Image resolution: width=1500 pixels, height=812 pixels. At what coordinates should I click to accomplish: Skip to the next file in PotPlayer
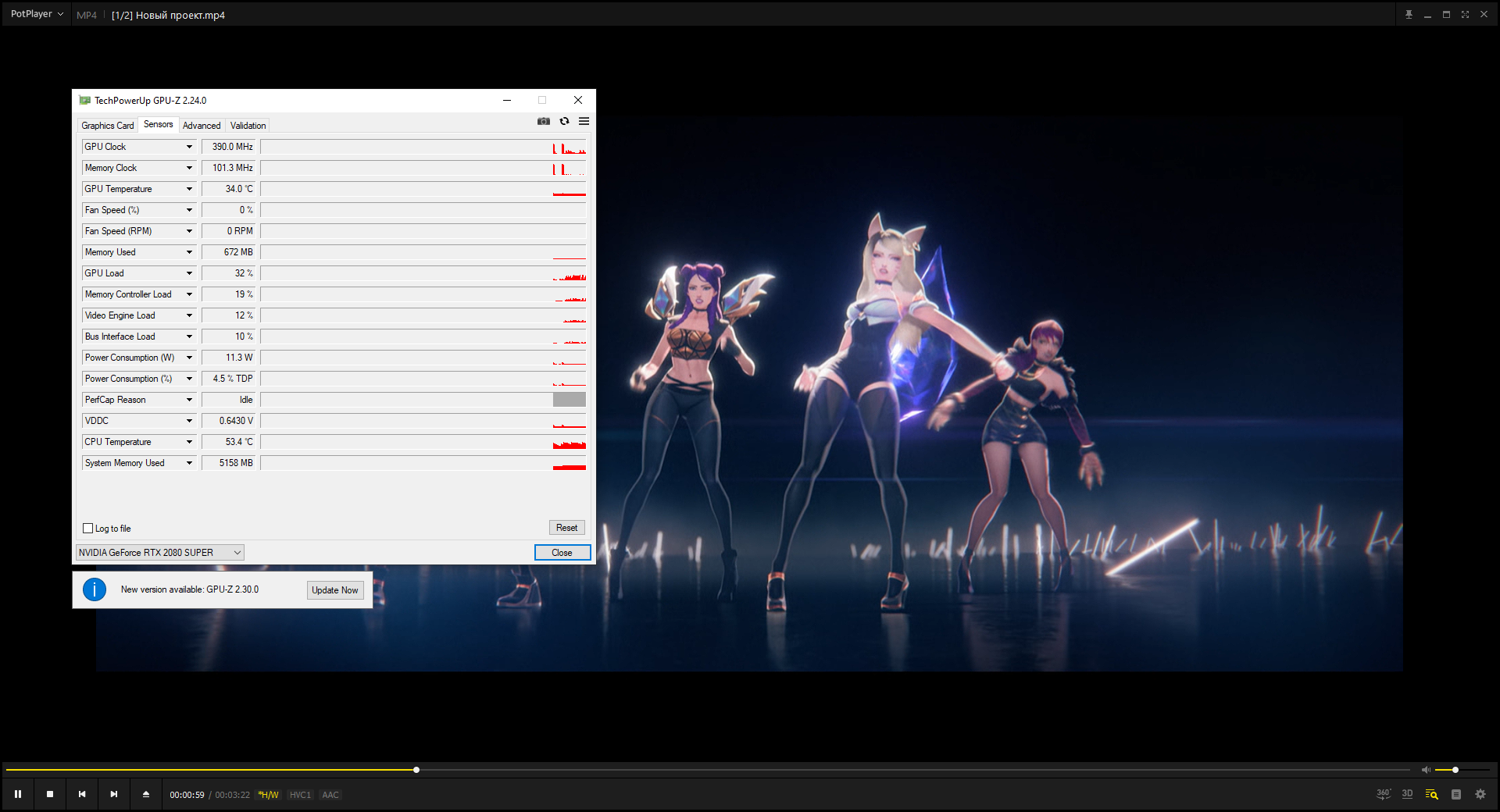click(x=114, y=794)
